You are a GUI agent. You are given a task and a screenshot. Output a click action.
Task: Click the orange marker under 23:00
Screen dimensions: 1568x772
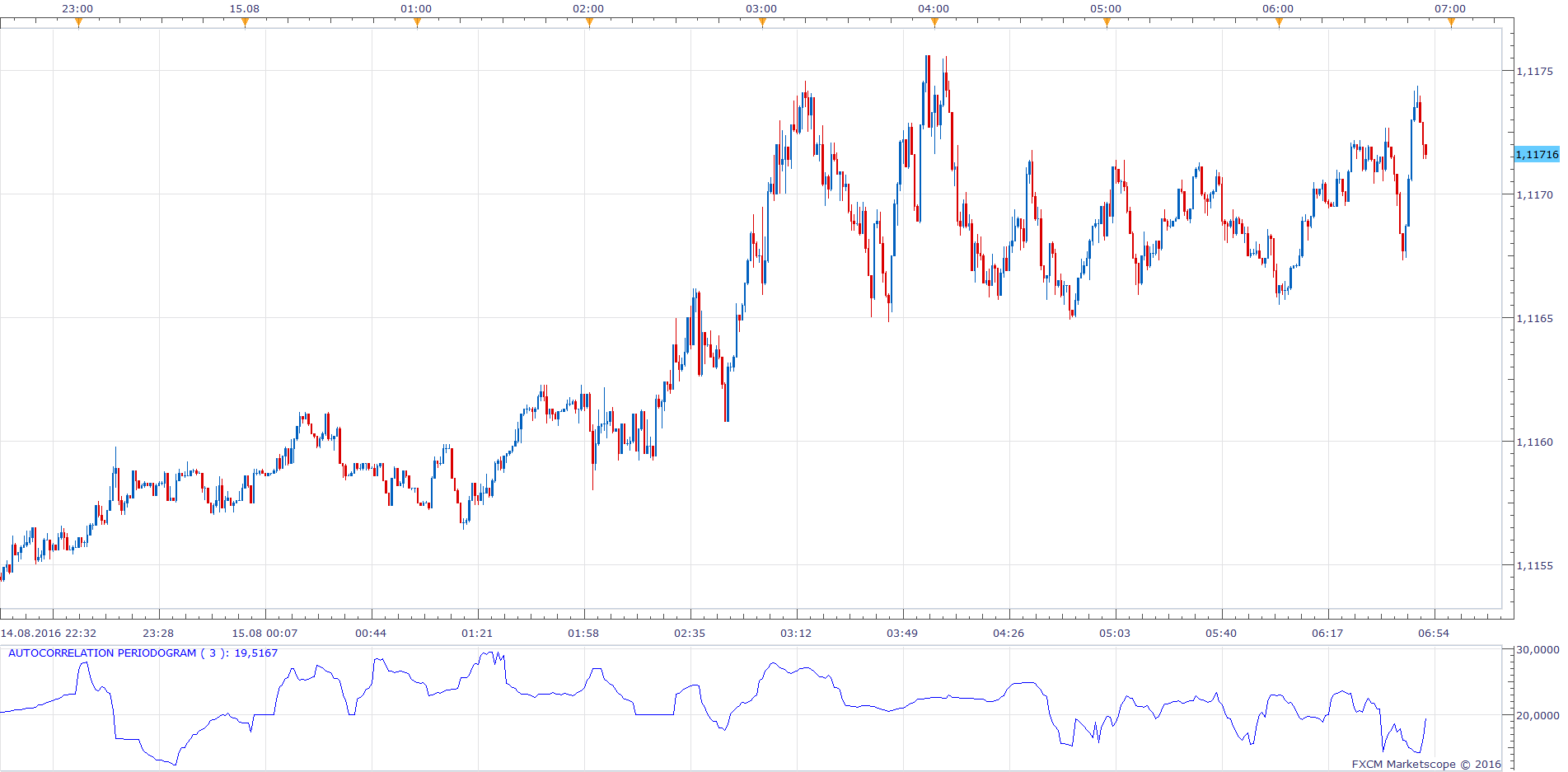pos(78,23)
